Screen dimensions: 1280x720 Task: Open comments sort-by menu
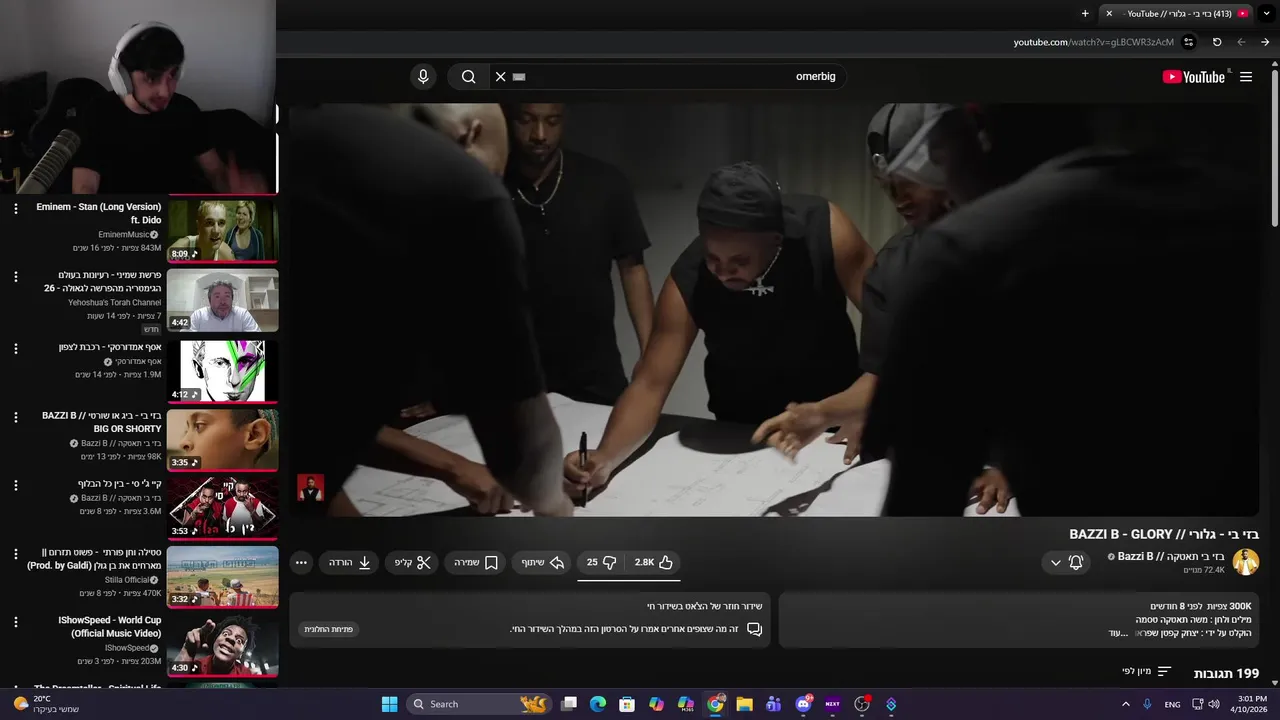1146,672
